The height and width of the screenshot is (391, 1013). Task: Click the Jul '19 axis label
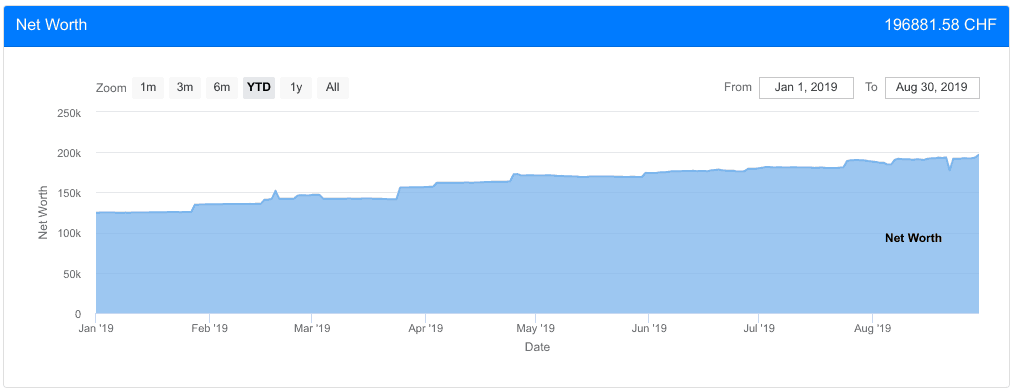758,328
